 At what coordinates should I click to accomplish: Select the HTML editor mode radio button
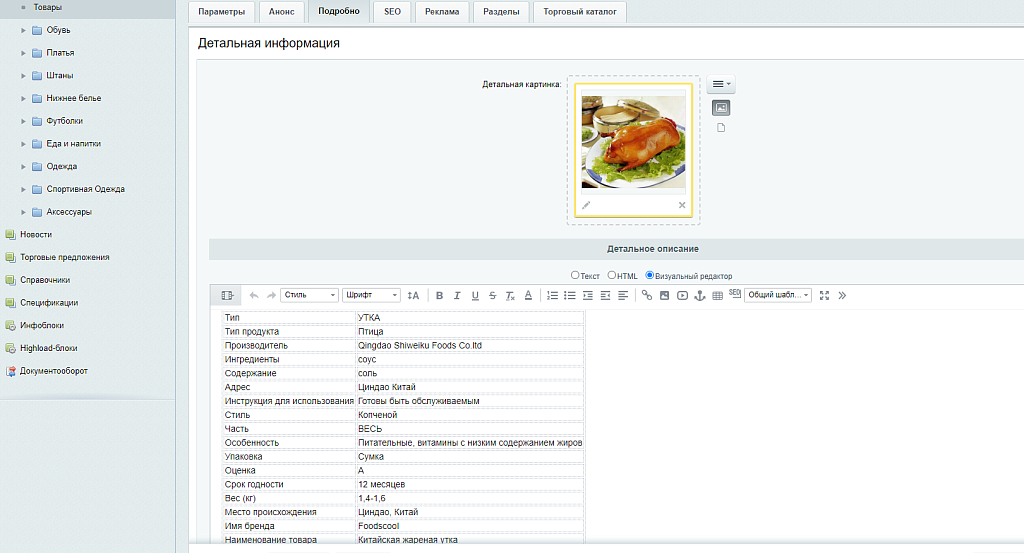612,275
